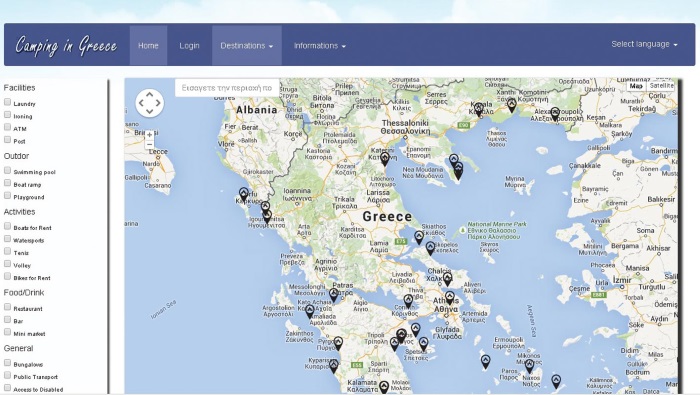Click the camping marker near Pyrgos
The image size is (700, 395).
338,344
